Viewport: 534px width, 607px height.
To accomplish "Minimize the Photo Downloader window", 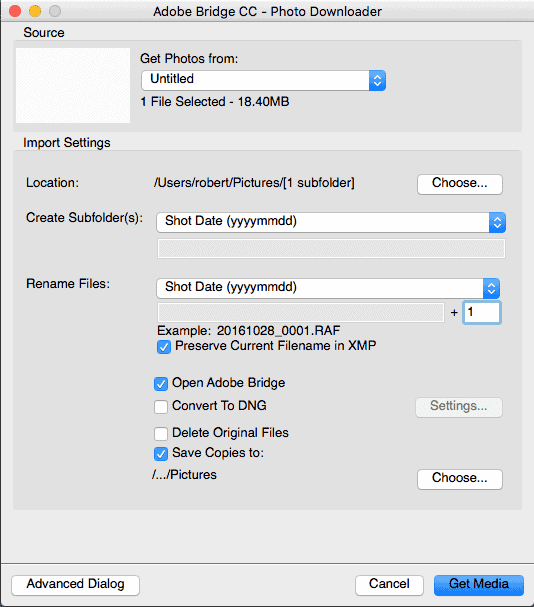I will tap(35, 11).
